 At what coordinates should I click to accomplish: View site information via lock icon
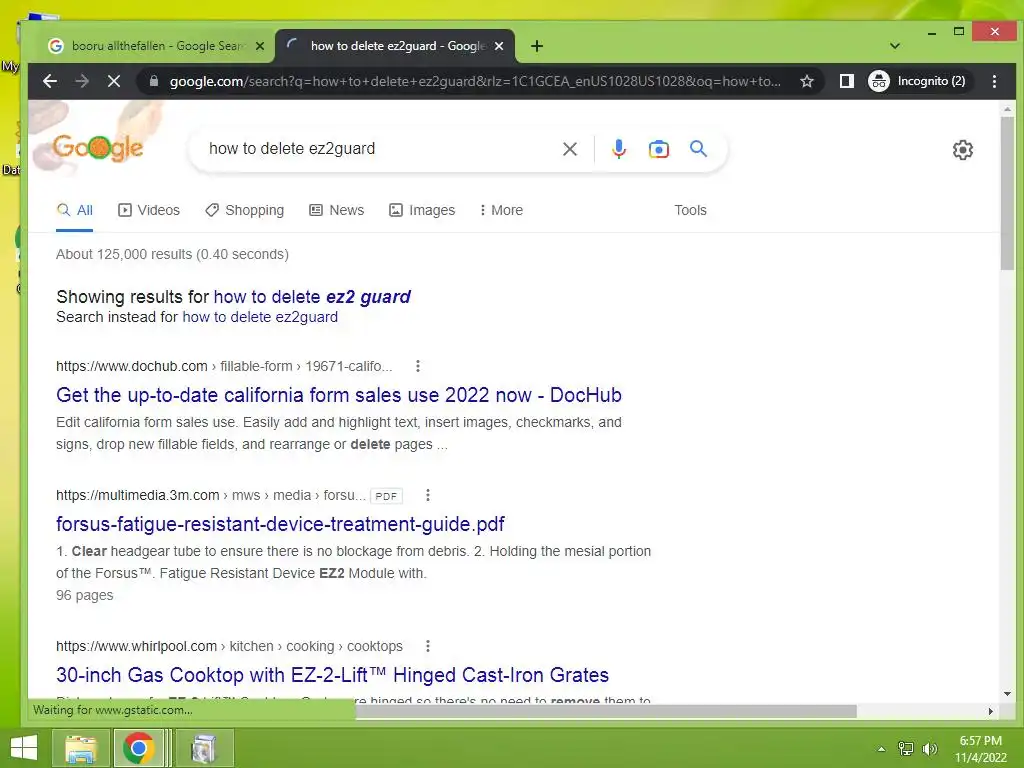[154, 81]
